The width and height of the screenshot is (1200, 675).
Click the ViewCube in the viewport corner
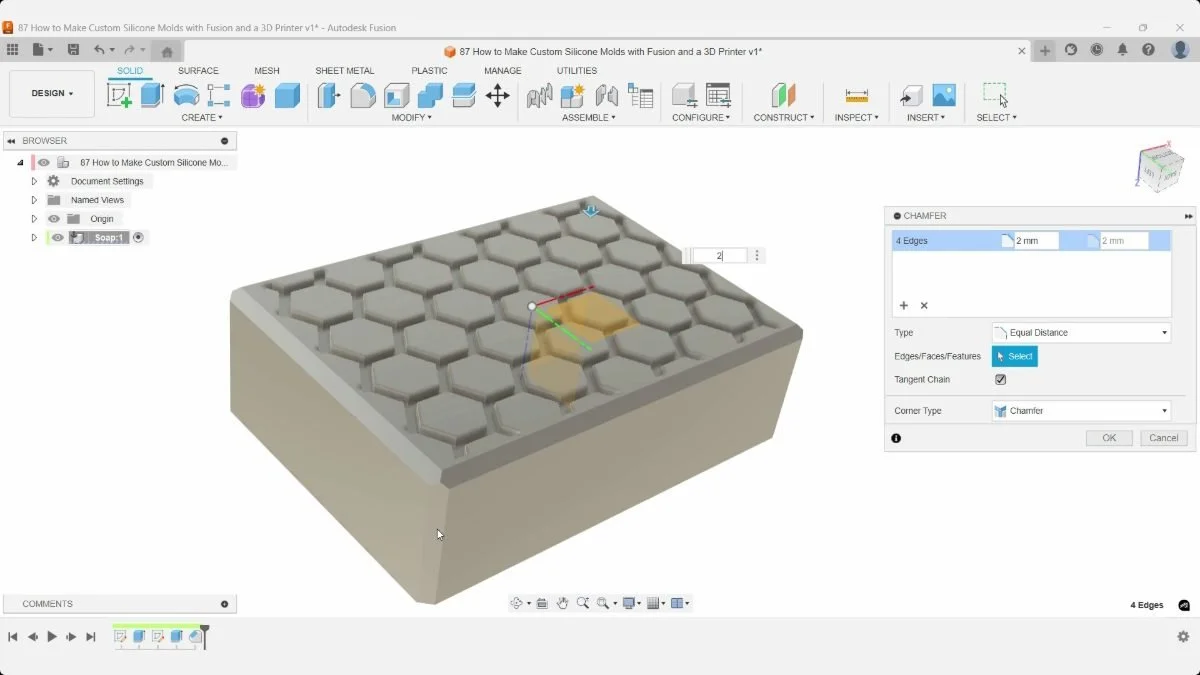tap(1160, 166)
